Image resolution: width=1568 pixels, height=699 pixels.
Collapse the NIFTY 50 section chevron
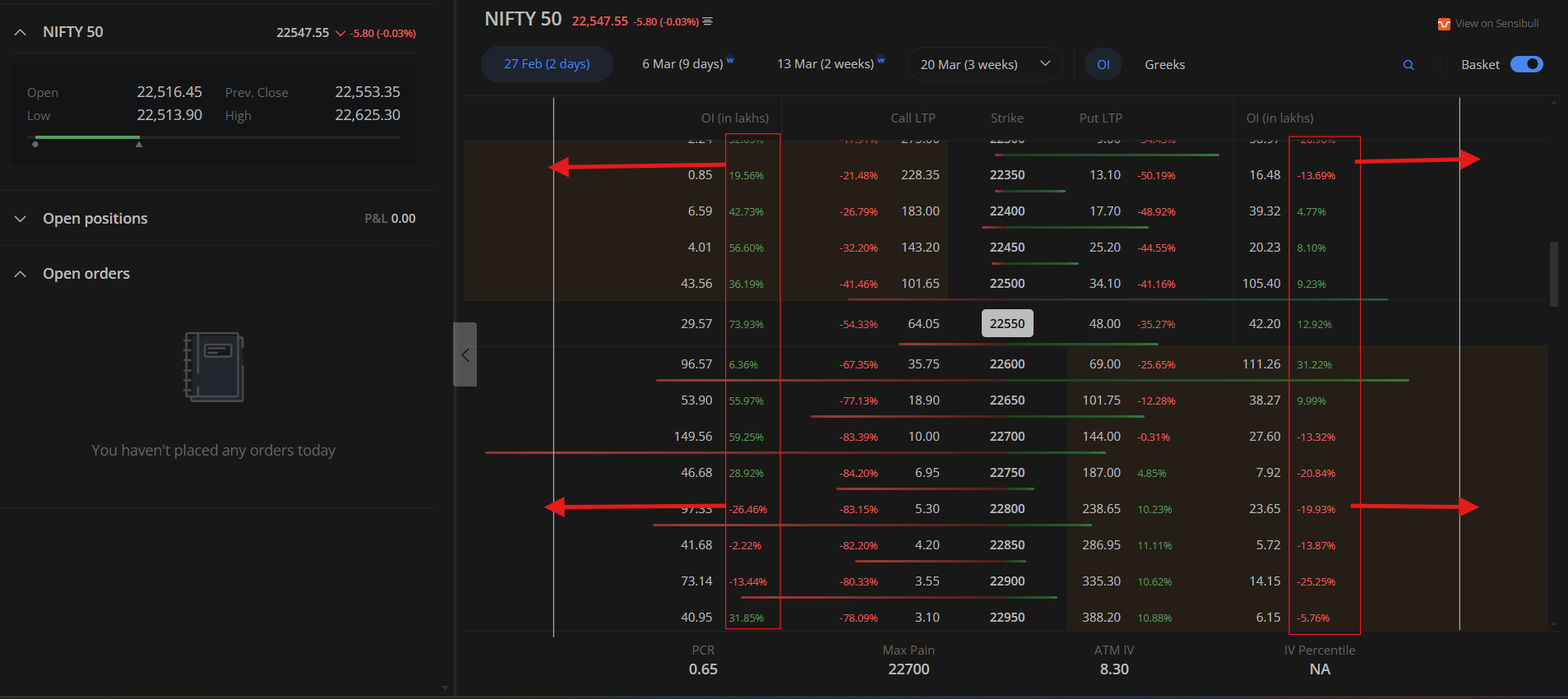click(21, 32)
